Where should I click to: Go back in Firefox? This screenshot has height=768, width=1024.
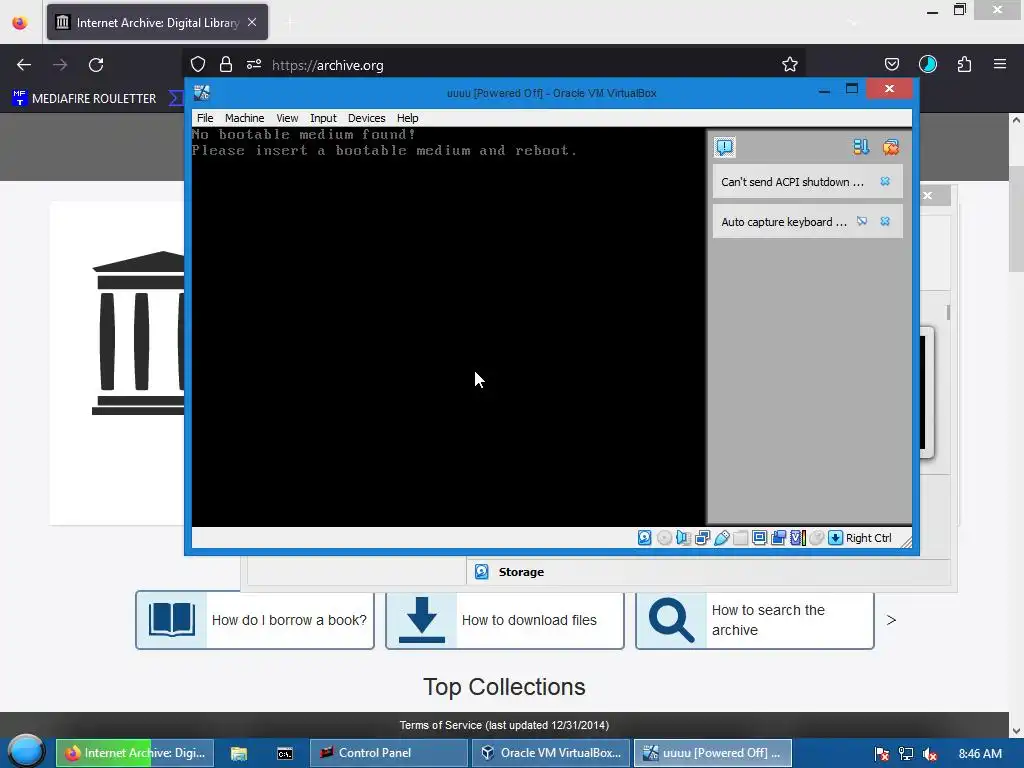tap(24, 65)
